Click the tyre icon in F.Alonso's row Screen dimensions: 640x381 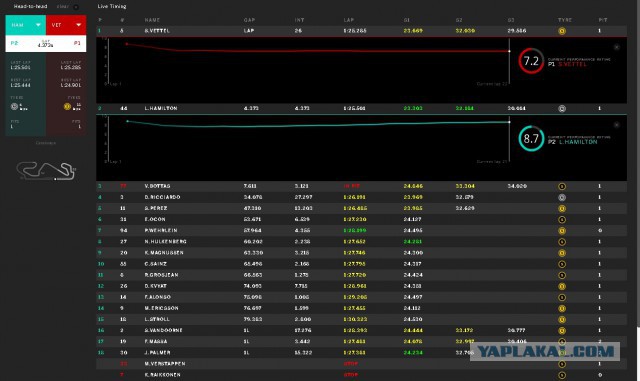pyautogui.click(x=562, y=297)
